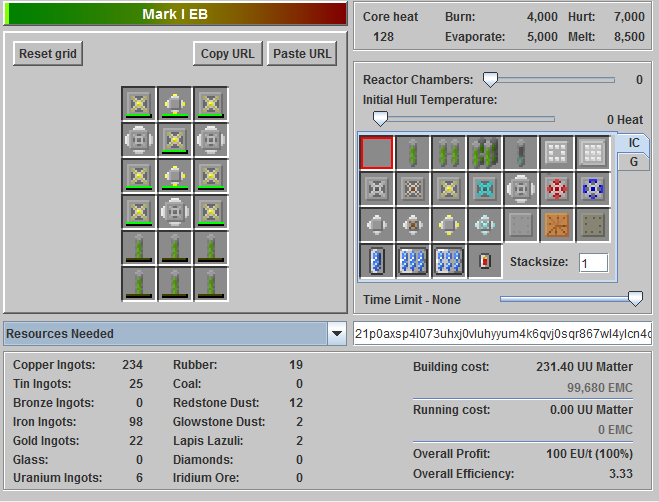Image resolution: width=659 pixels, height=502 pixels.
Task: Select the cyan advanced heat exchanger in palette
Action: [485, 225]
